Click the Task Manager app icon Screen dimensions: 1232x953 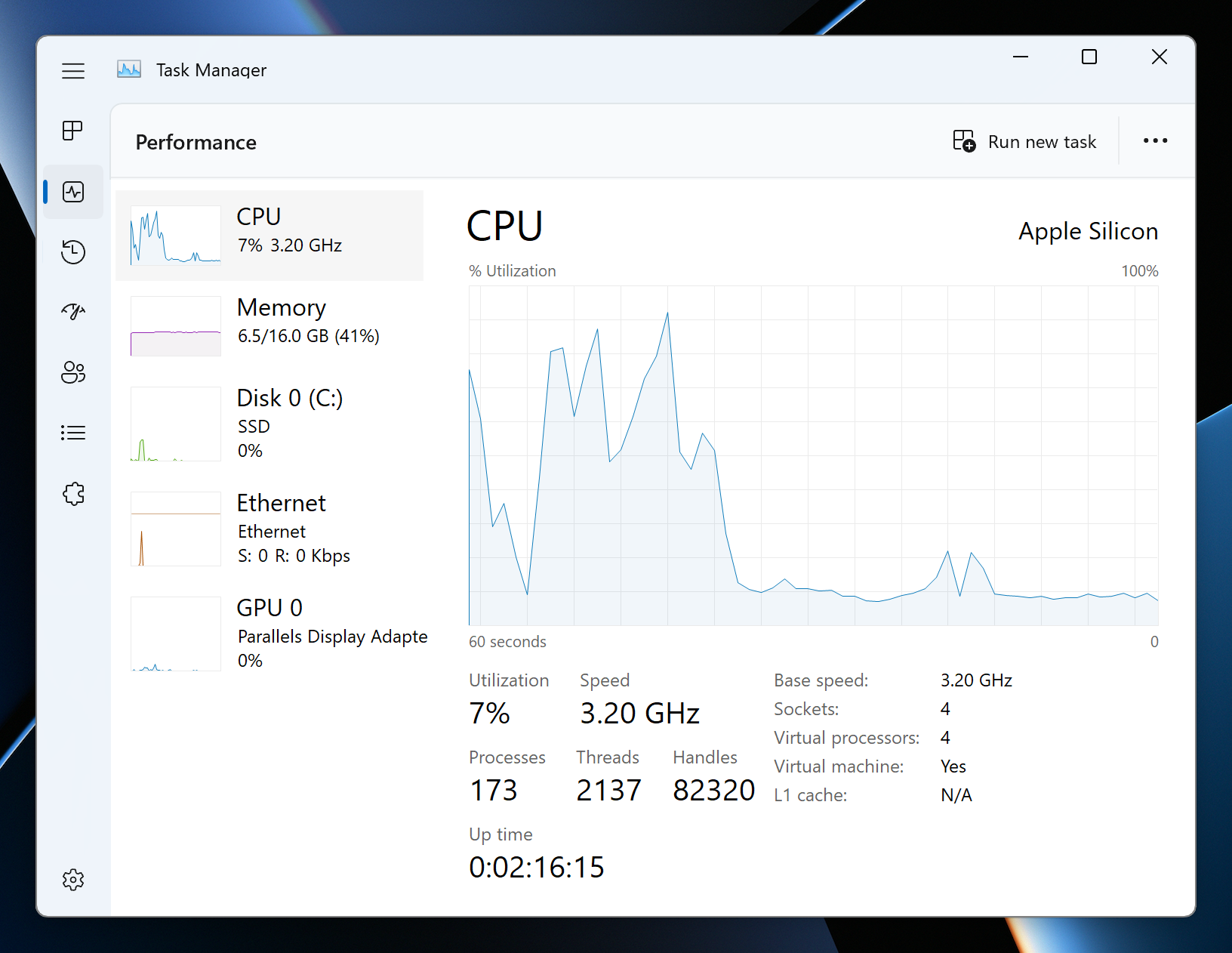129,70
